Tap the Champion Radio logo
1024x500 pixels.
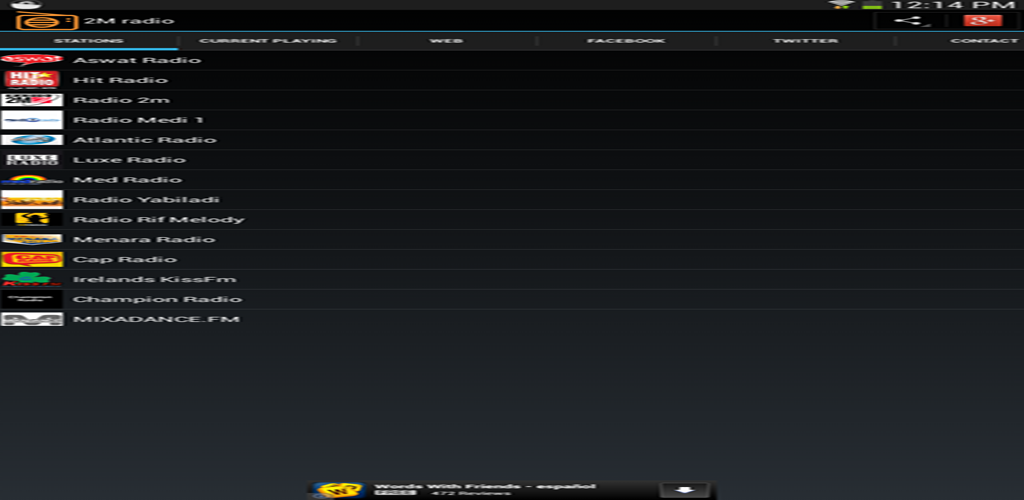point(32,299)
